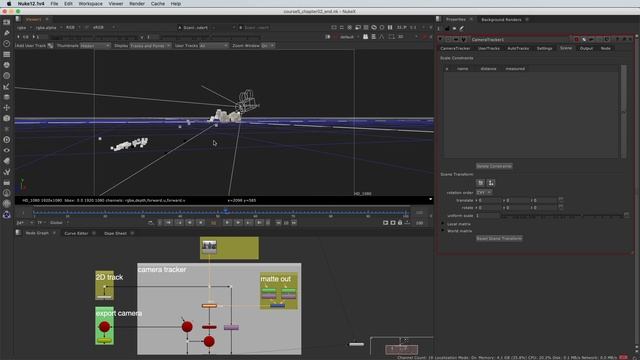Open the Keyer nodes menu in left toolbar
This screenshot has height=360, width=640.
point(7,87)
